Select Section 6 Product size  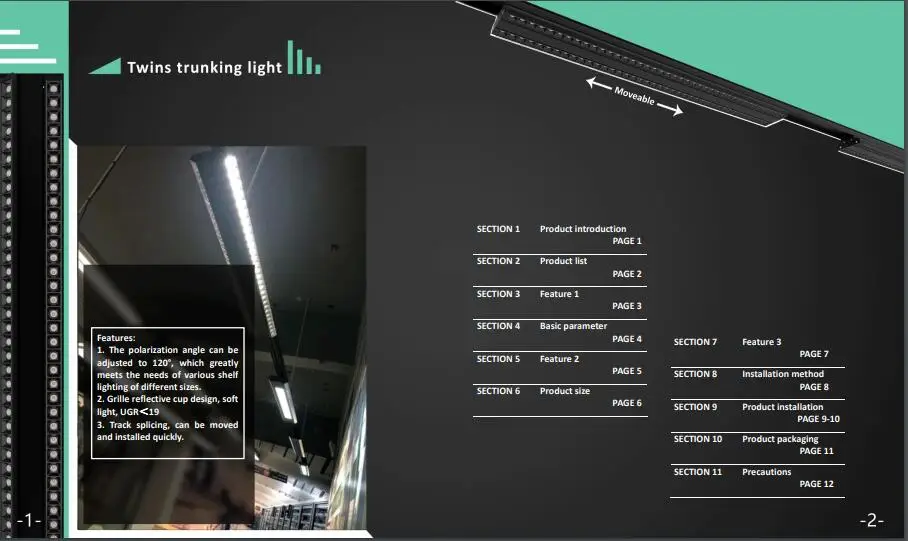point(564,391)
